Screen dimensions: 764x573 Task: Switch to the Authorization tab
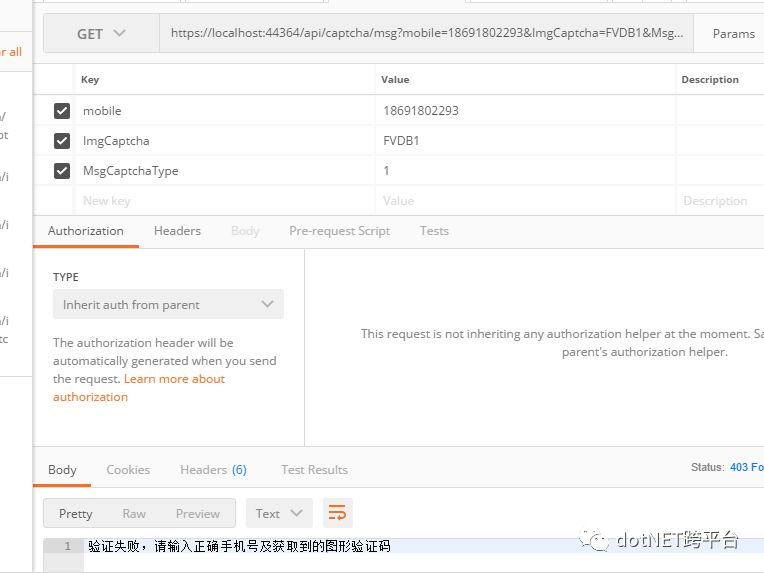tap(86, 231)
